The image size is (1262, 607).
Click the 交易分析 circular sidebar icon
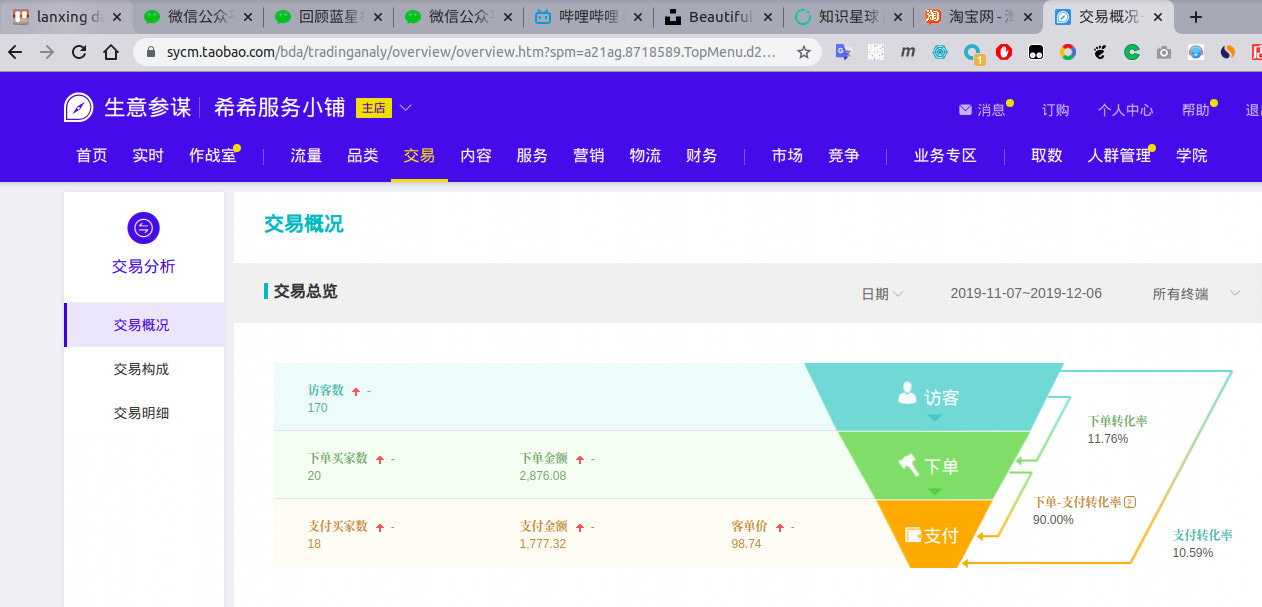[144, 228]
